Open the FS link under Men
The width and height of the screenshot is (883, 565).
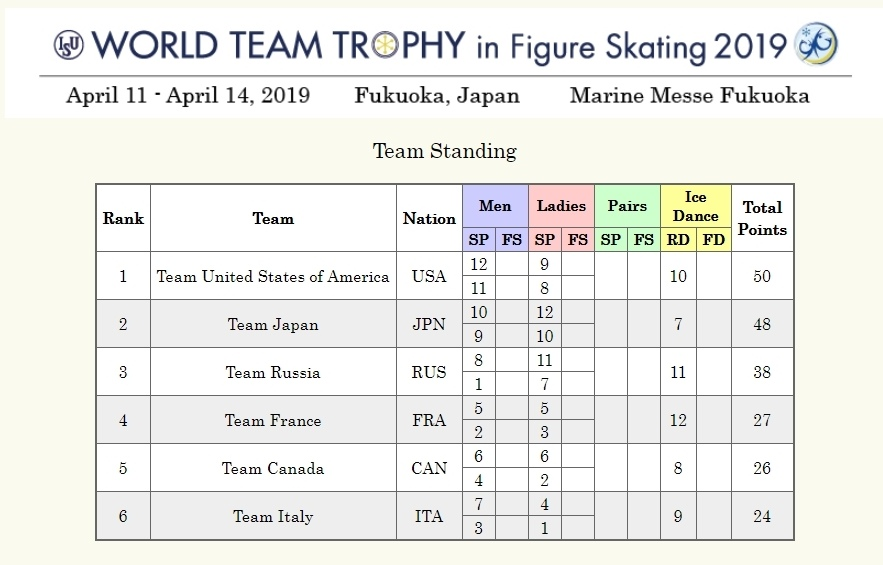coord(512,240)
